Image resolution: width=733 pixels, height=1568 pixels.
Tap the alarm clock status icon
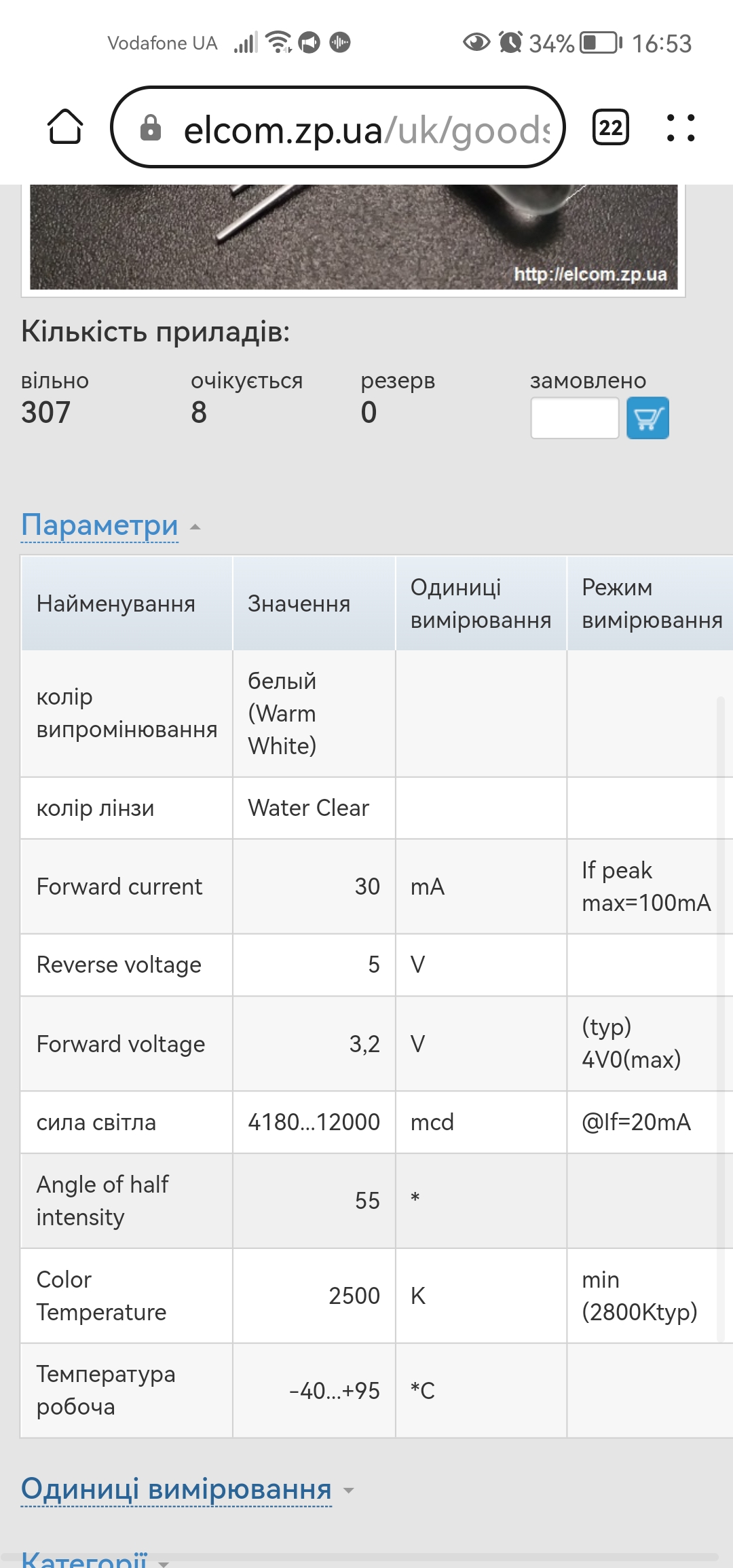510,42
